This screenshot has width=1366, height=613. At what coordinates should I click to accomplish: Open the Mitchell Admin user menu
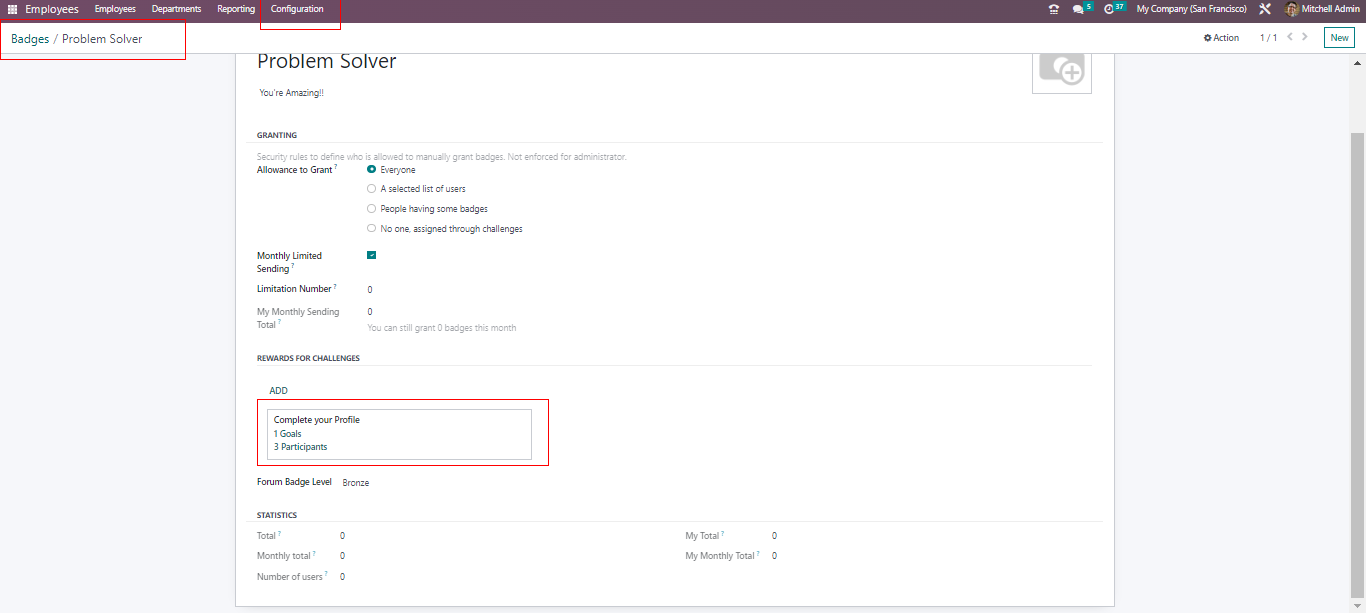click(x=1322, y=9)
